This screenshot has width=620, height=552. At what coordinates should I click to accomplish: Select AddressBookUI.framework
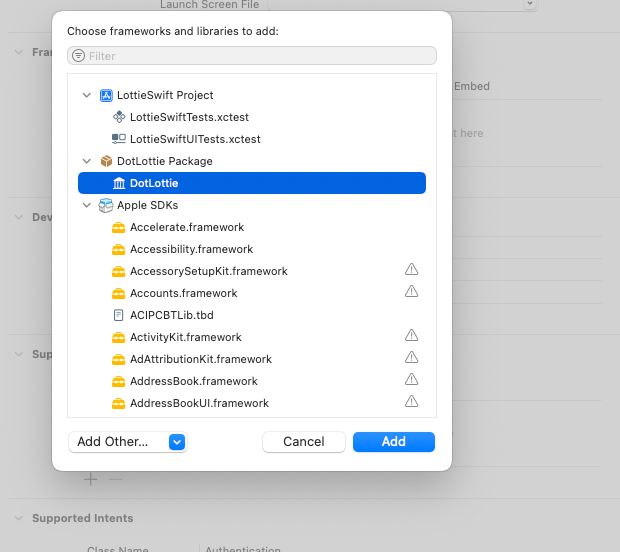(199, 403)
